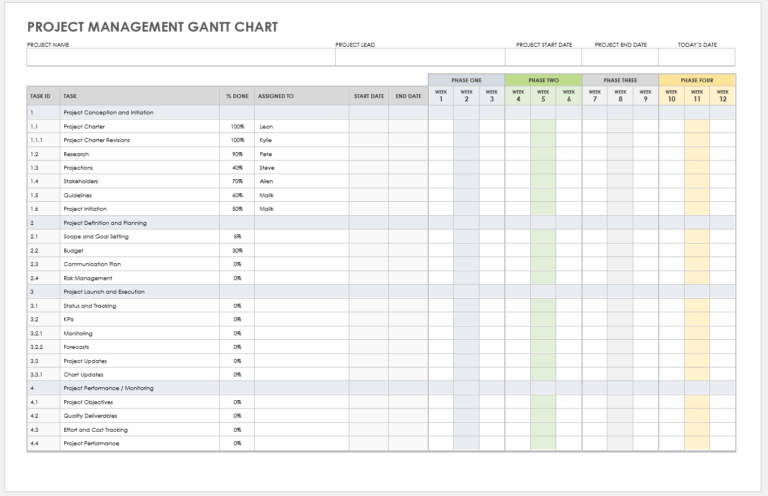Screen dimensions: 768x496
Task: Click the Chart Updates task cell
Action: coord(140,375)
